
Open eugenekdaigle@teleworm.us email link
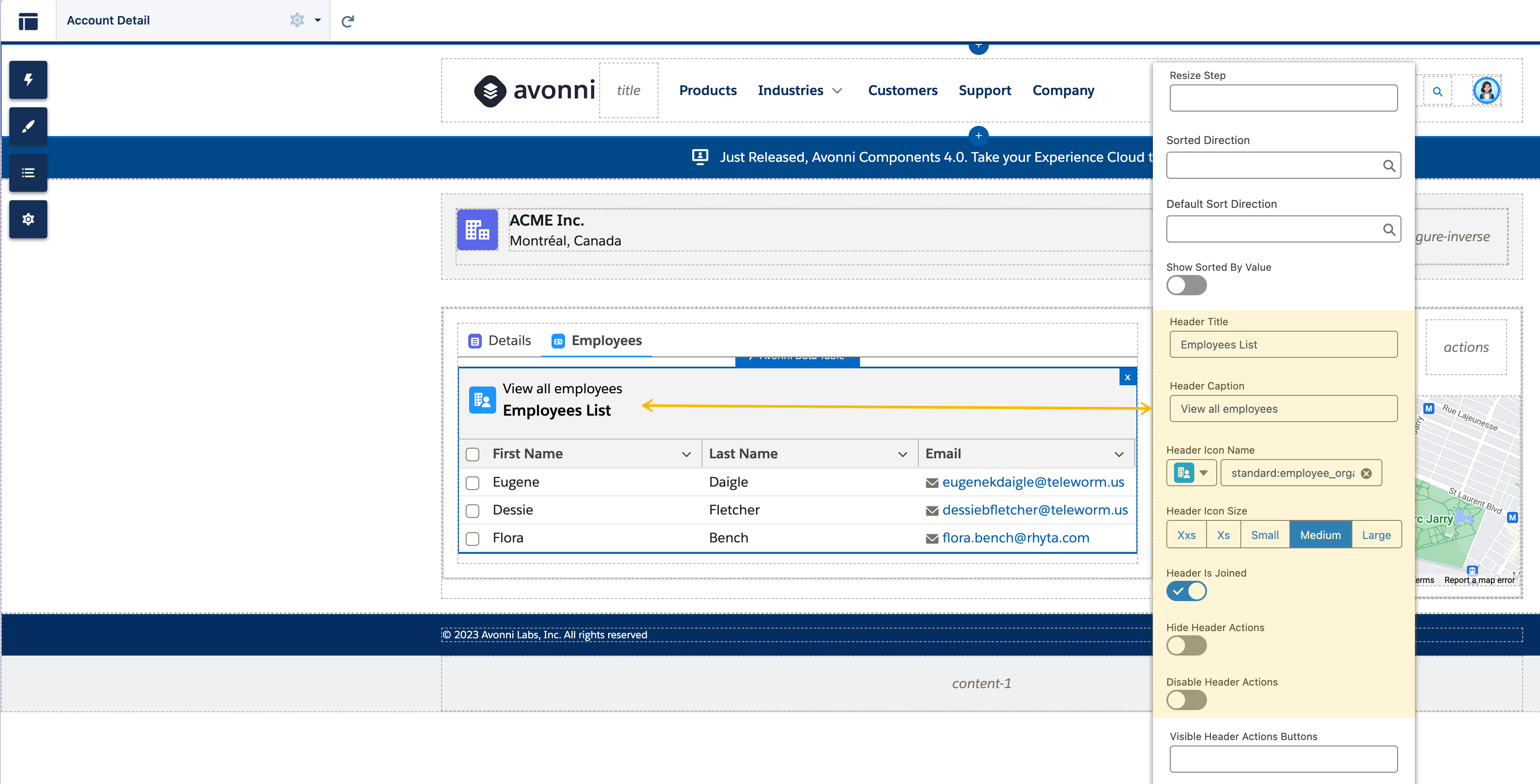pyautogui.click(x=1032, y=482)
